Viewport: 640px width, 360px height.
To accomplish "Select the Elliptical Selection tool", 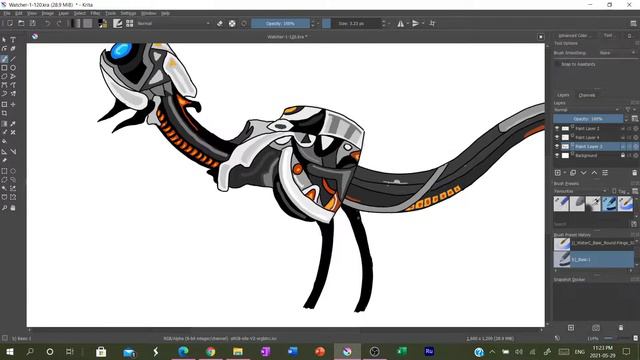I will tap(13, 171).
